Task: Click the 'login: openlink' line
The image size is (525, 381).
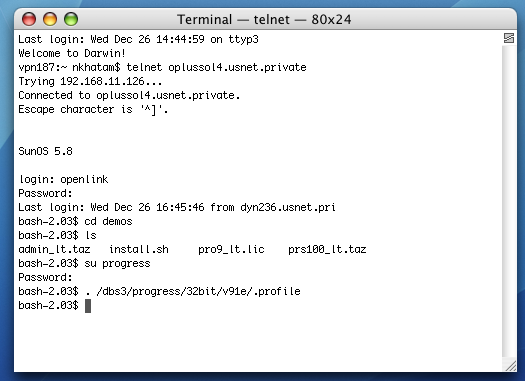Action: point(64,179)
